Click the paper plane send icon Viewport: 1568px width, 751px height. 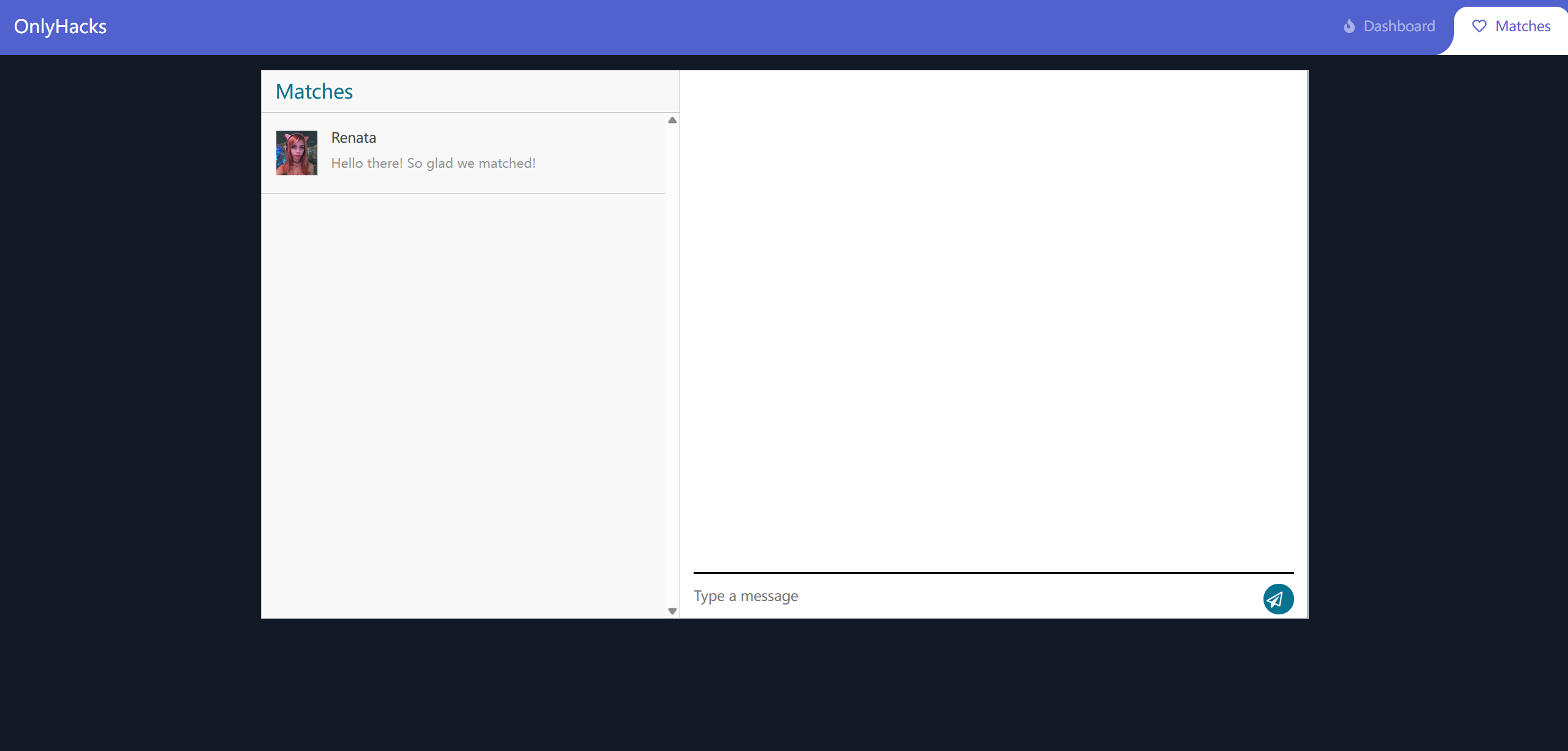pyautogui.click(x=1278, y=598)
